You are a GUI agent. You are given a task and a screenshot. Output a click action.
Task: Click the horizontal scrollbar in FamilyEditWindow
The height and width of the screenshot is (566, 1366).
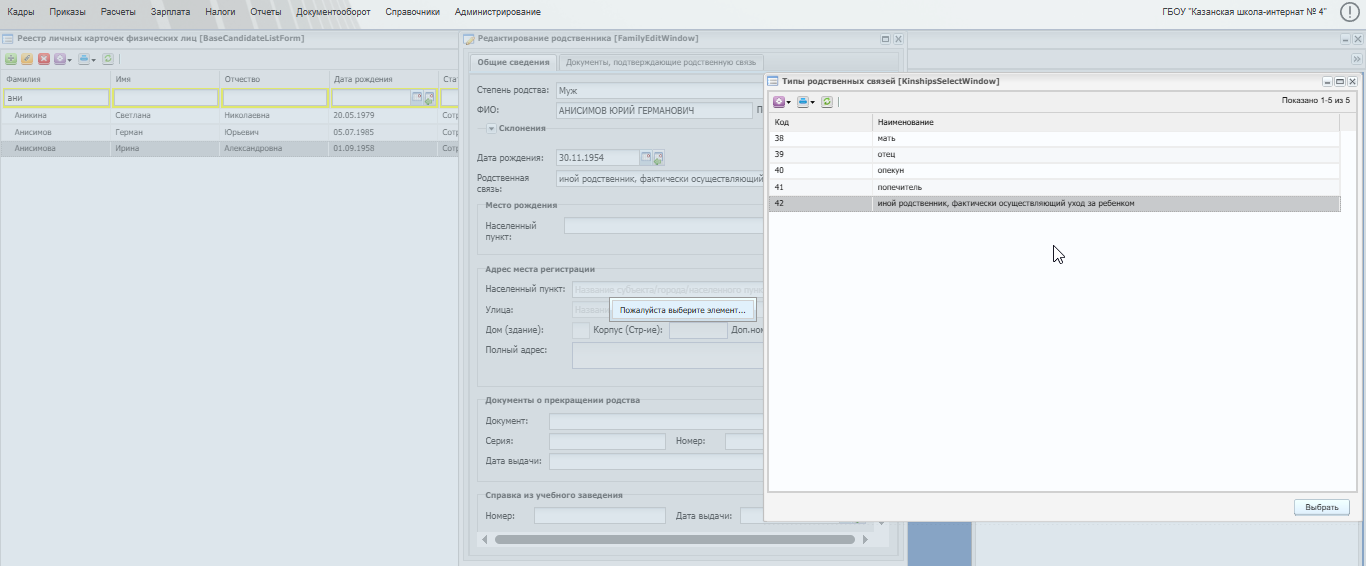pyautogui.click(x=675, y=539)
